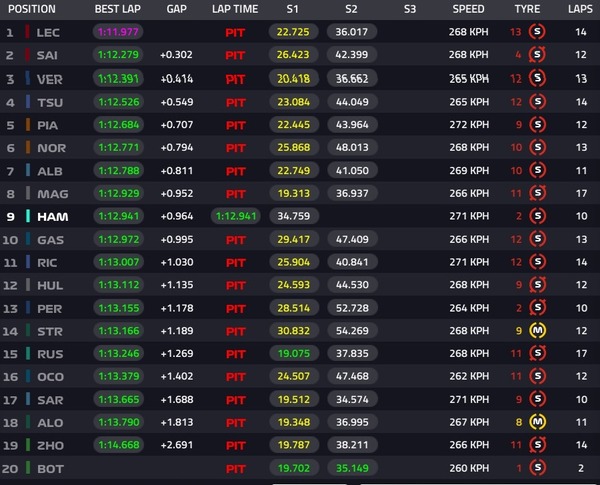The image size is (600, 485).
Task: Select the SPEED column header
Action: coord(468,9)
